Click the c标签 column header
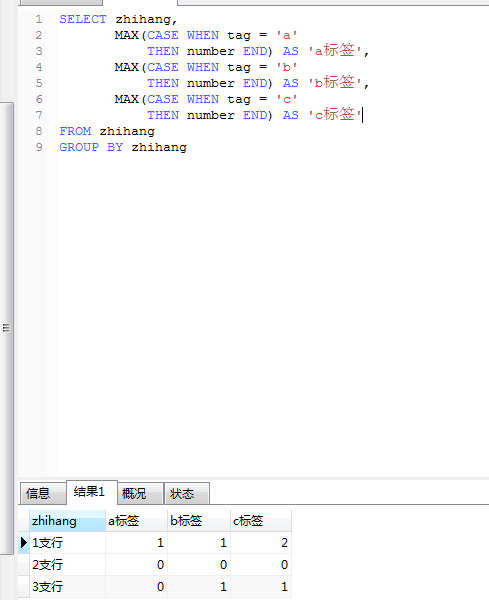This screenshot has height=600, width=489. (261, 521)
